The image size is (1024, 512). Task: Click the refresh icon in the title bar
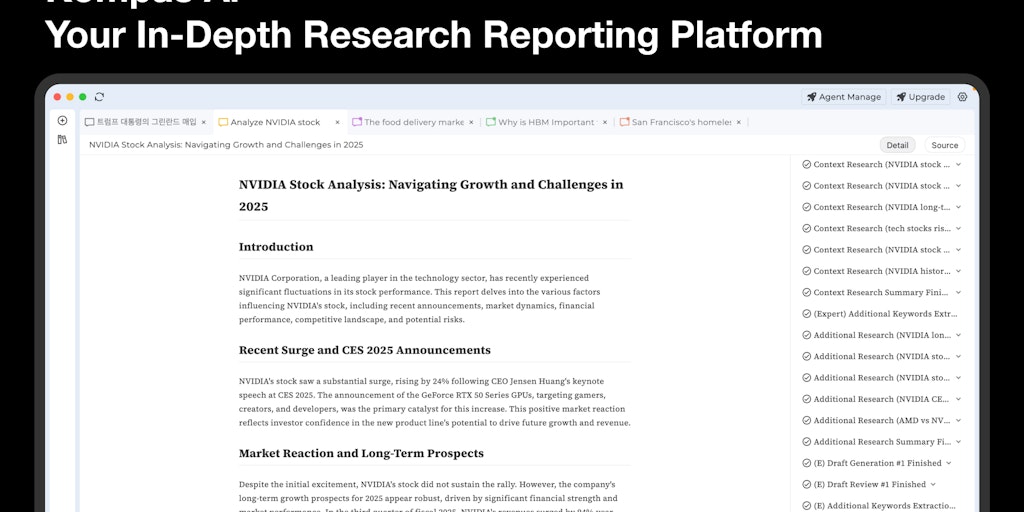[99, 97]
